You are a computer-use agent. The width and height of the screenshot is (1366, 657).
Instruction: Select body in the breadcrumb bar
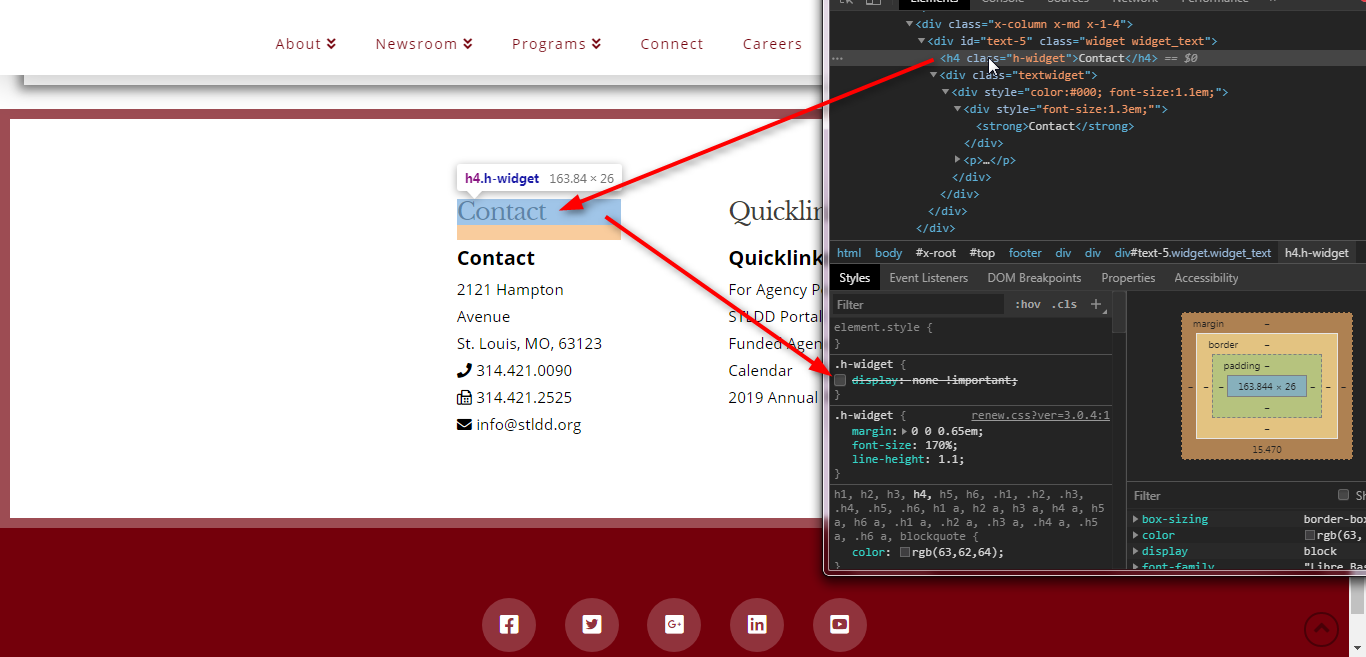pos(888,253)
